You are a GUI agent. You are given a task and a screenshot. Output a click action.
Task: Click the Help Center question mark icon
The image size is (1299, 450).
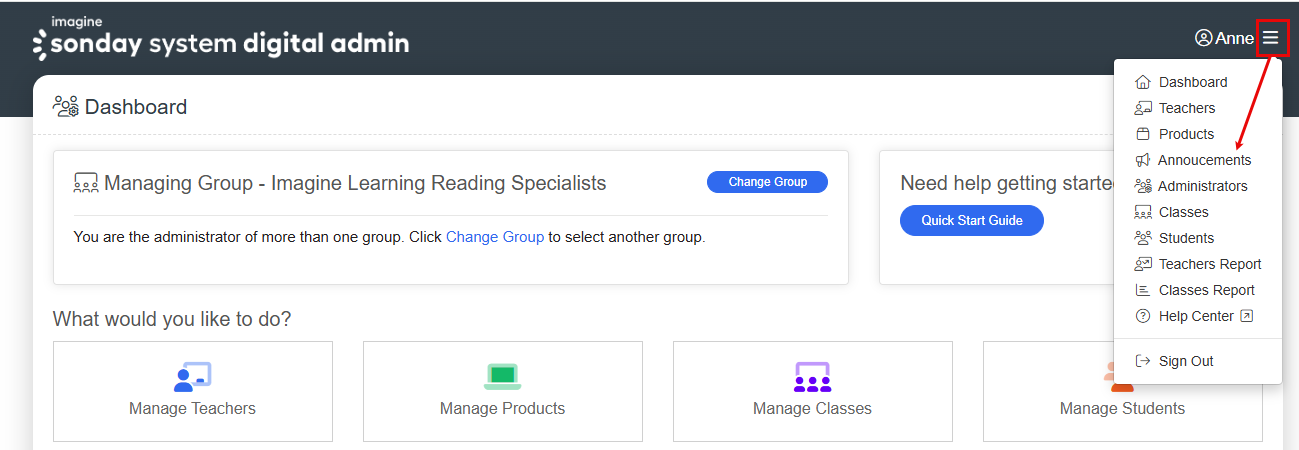click(x=1143, y=316)
